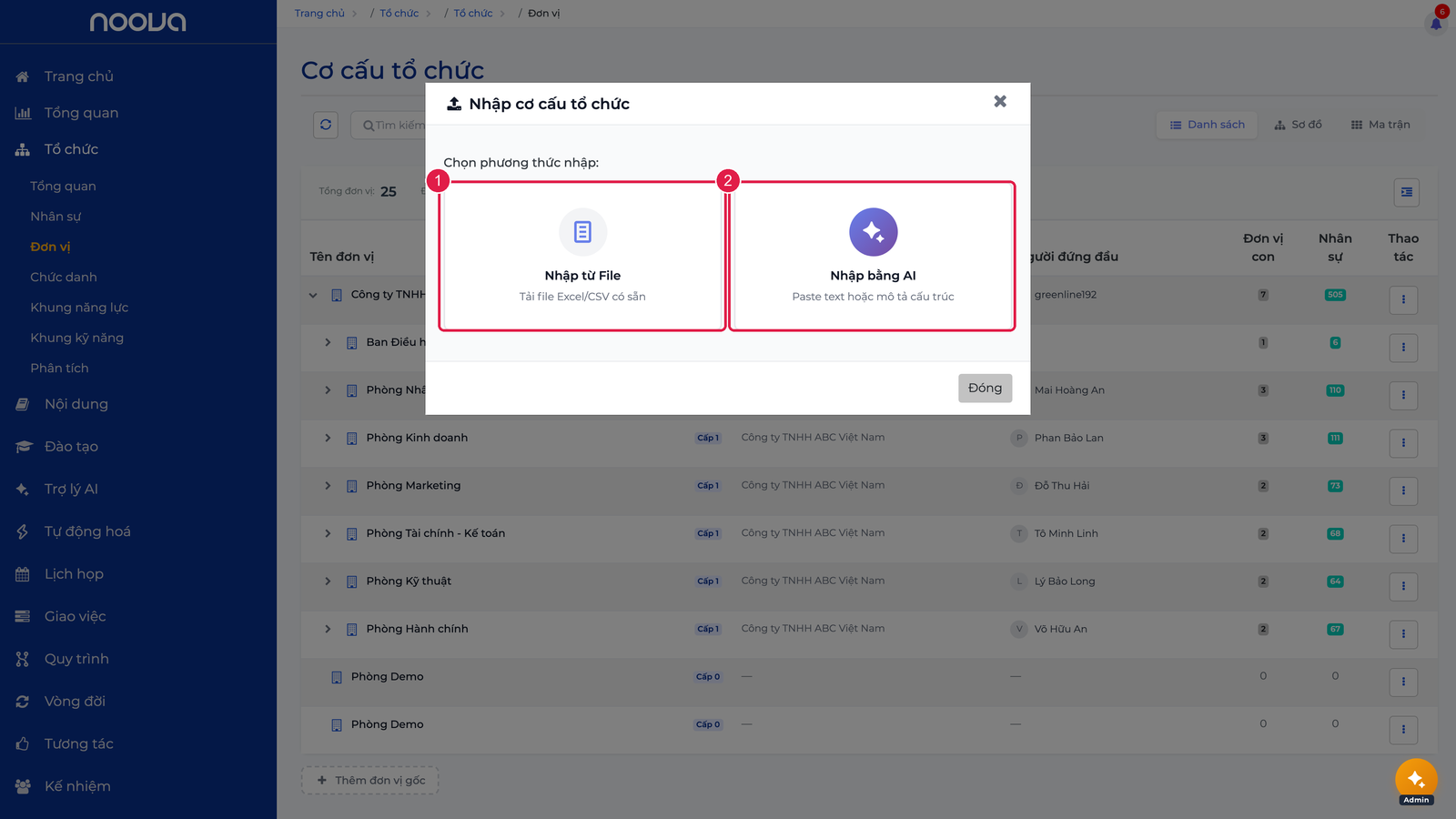Screen dimensions: 1456x819
Task: Close the Nhập cơ cấu tổ chức dialog
Action: (x=1000, y=101)
